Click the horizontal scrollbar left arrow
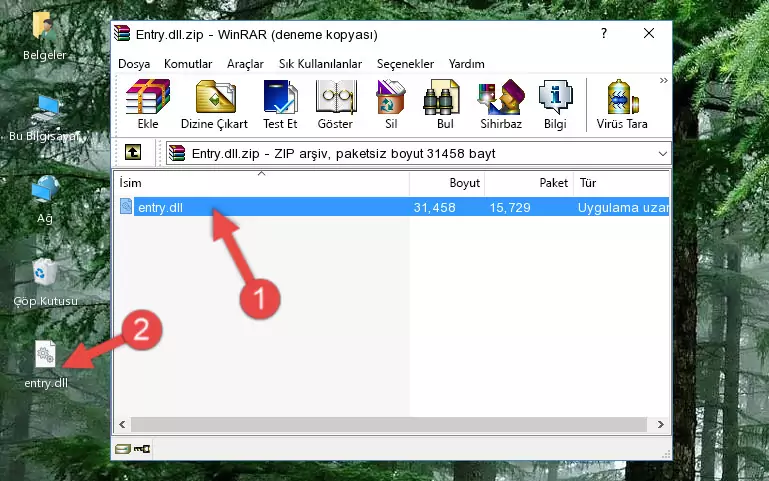 (x=122, y=425)
